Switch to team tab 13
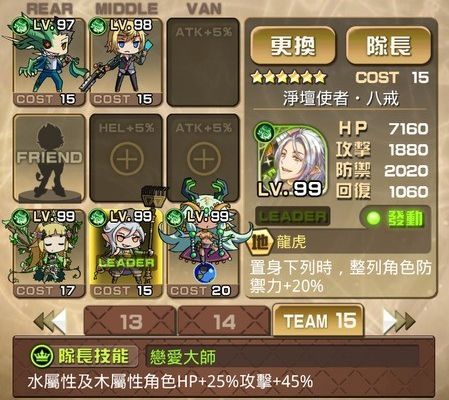The height and width of the screenshot is (400, 449). click(130, 322)
